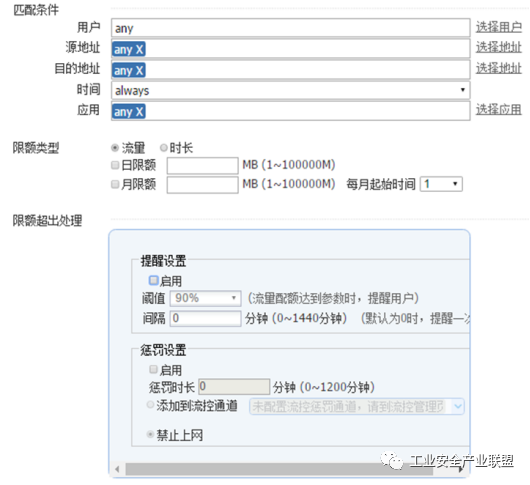
Task: Expand the 阈值 90% dropdown
Action: 205,298
